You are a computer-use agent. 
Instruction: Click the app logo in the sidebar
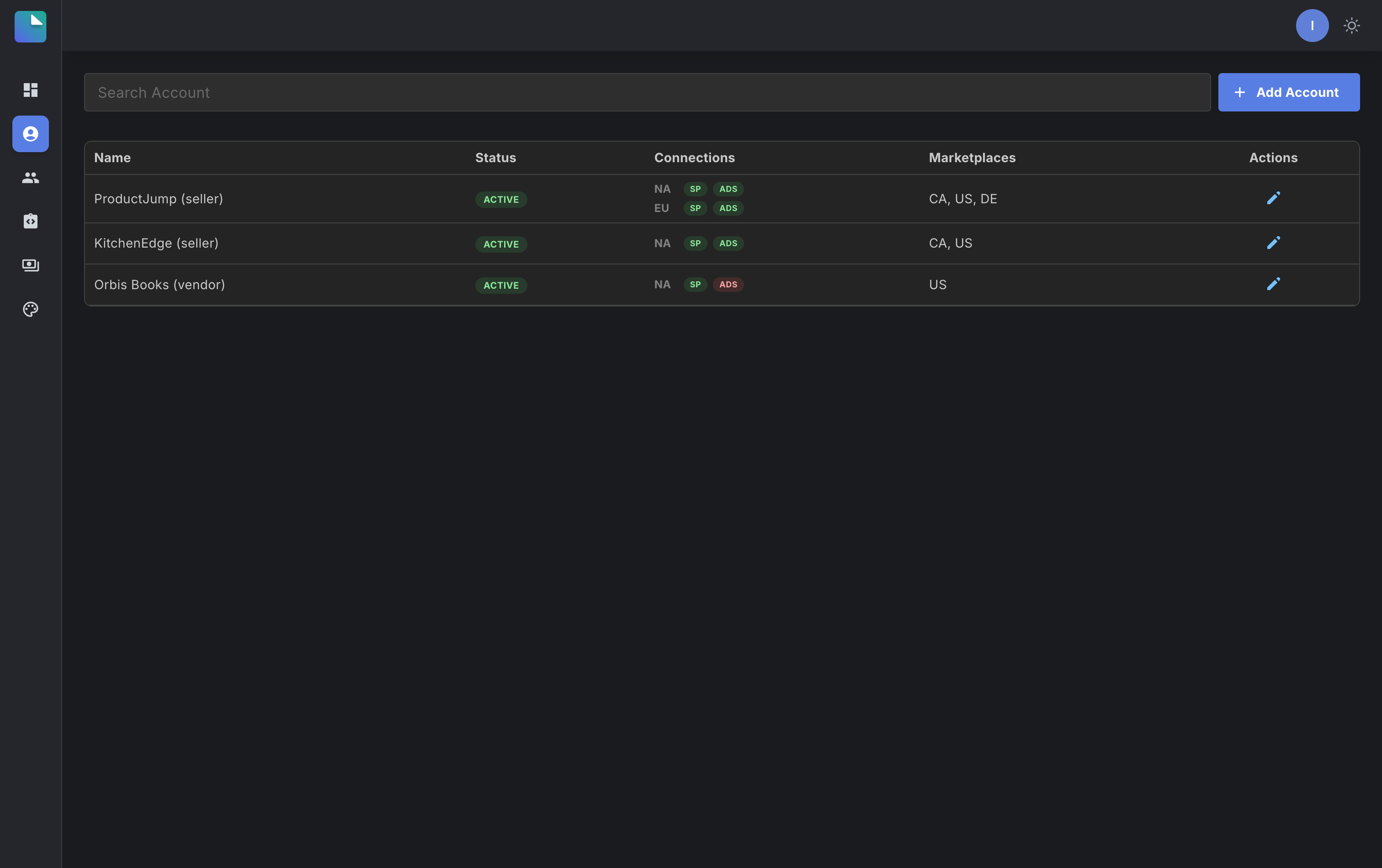31,26
